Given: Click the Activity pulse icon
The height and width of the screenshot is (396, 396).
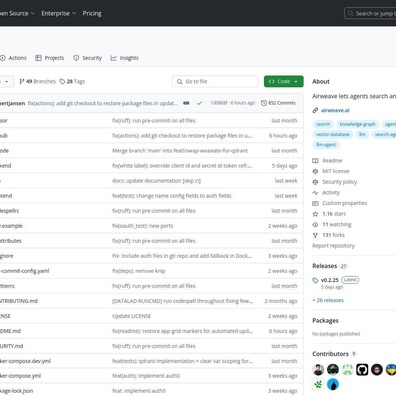Looking at the screenshot, I should coord(315,193).
